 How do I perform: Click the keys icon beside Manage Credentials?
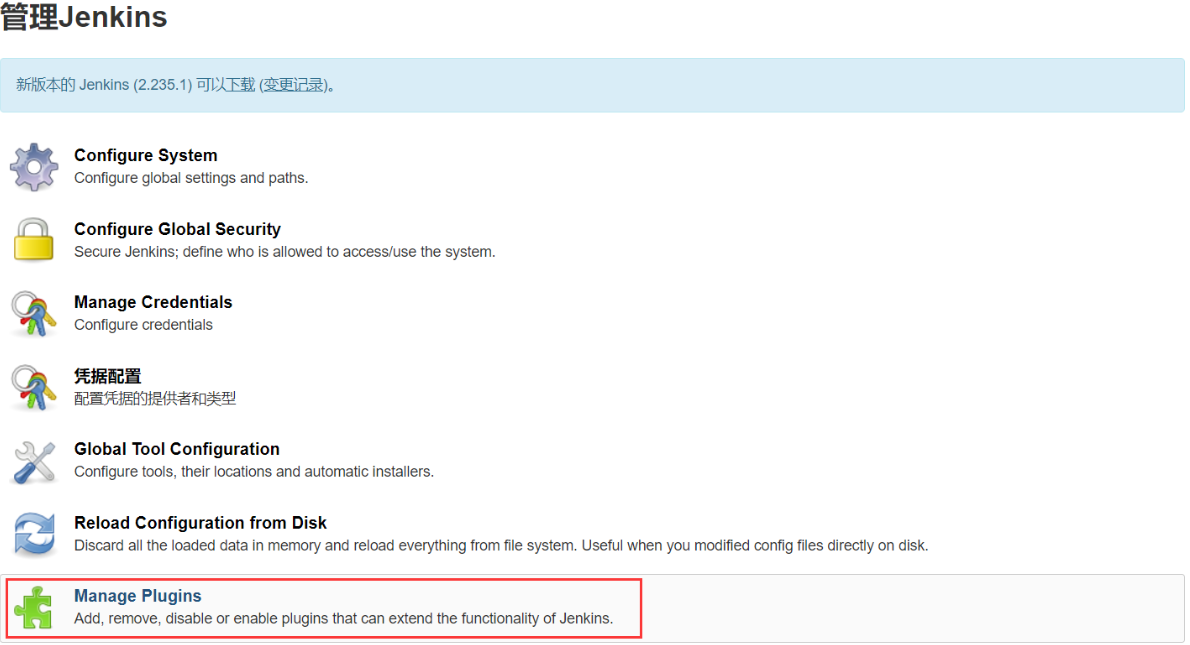pyautogui.click(x=34, y=313)
